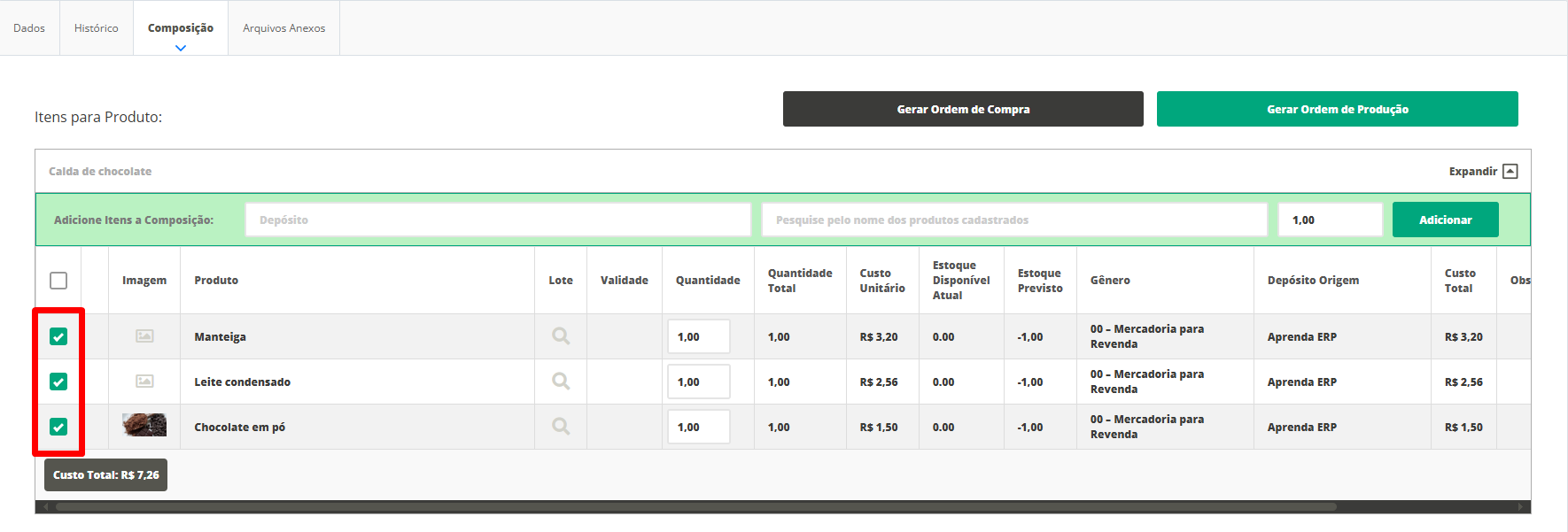1568x532 pixels.
Task: Click the chevron under the Composição tab
Action: coord(181,49)
